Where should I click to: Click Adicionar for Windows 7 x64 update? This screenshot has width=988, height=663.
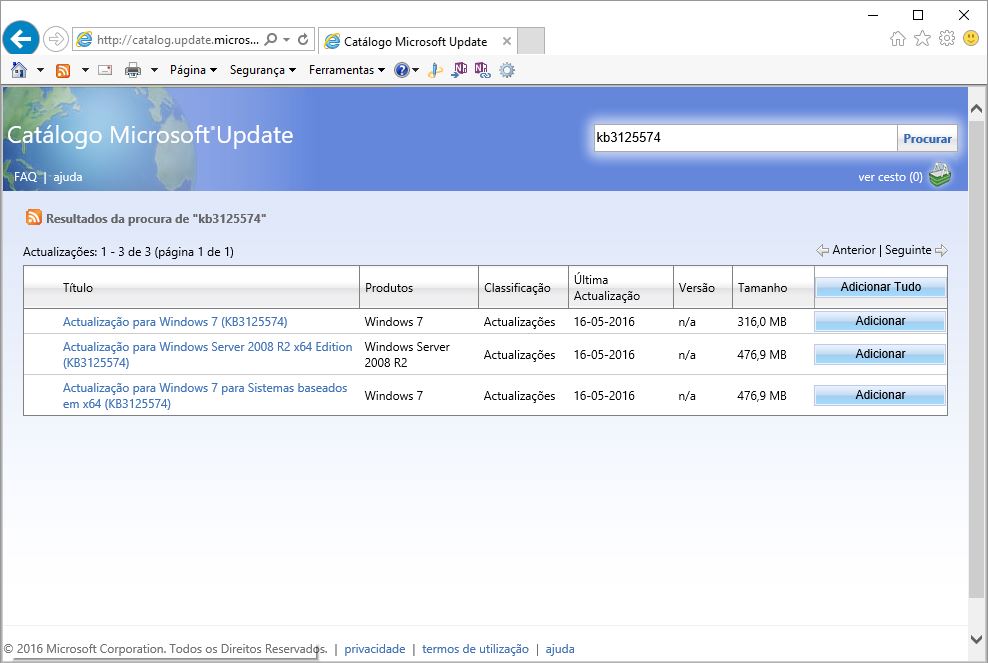(x=880, y=395)
